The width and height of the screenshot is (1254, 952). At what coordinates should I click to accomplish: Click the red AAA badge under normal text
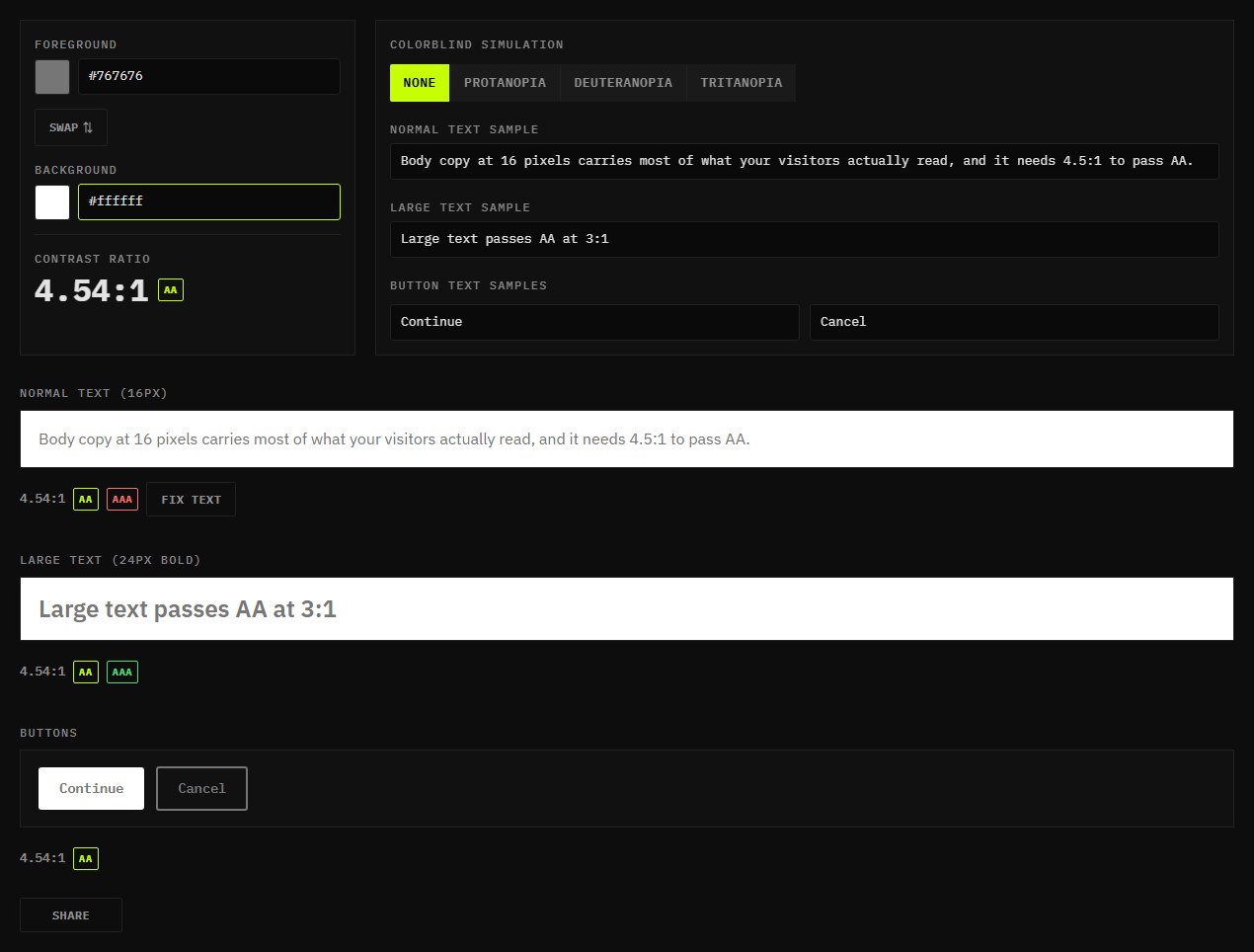click(122, 500)
